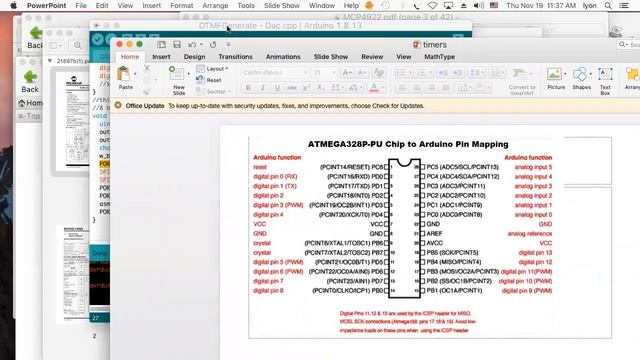Open the Design ribbon tab

click(x=194, y=57)
